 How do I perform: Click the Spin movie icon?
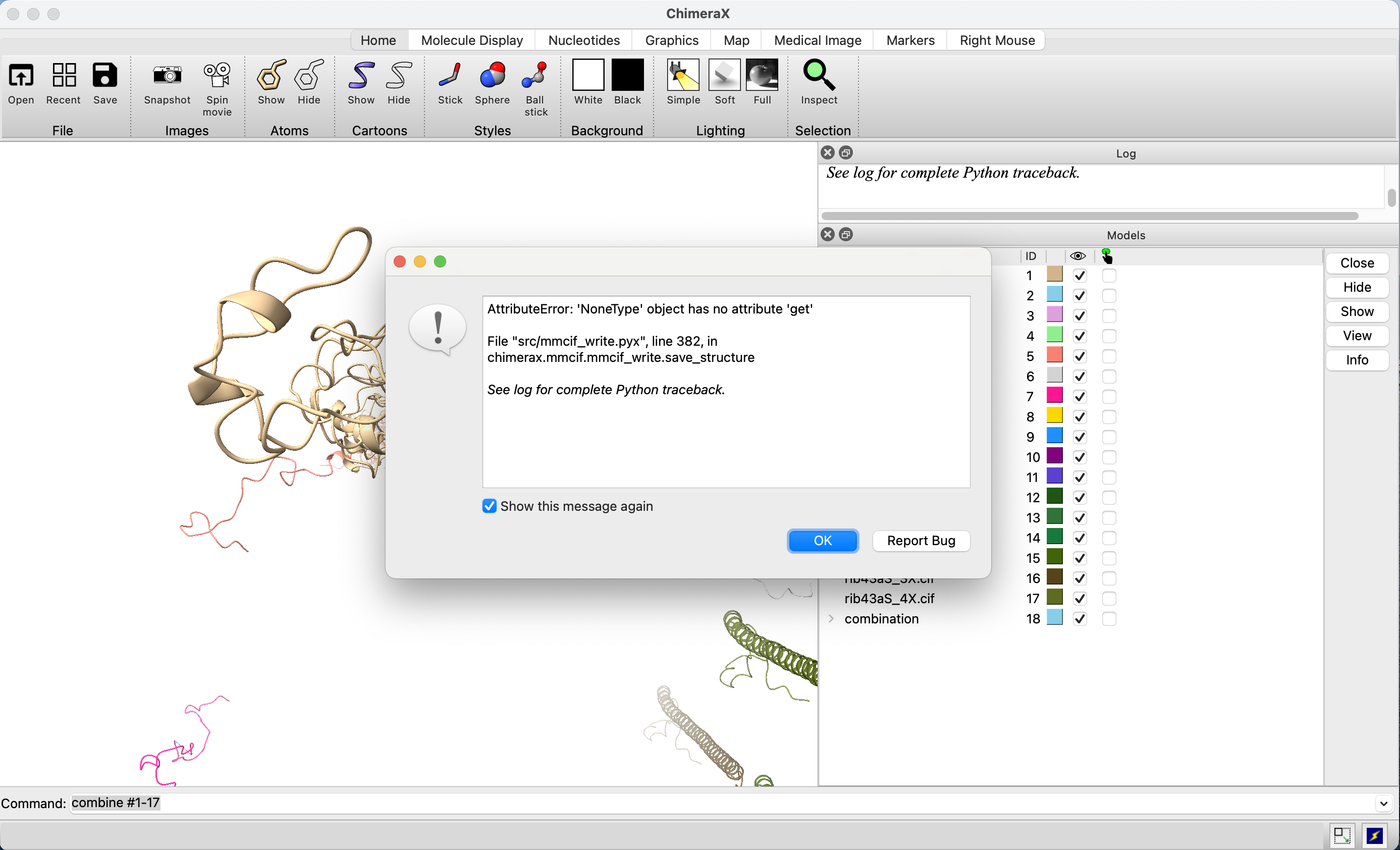(x=217, y=76)
